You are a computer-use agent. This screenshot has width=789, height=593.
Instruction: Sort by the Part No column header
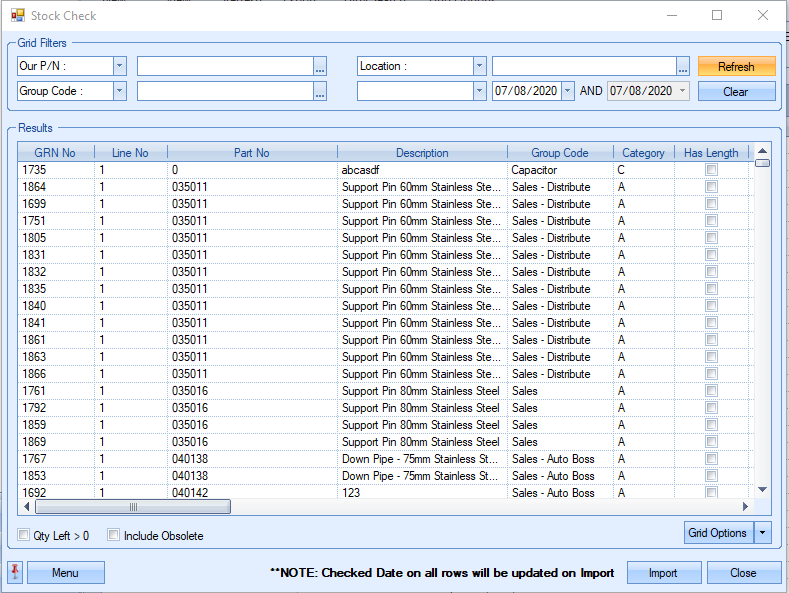251,153
